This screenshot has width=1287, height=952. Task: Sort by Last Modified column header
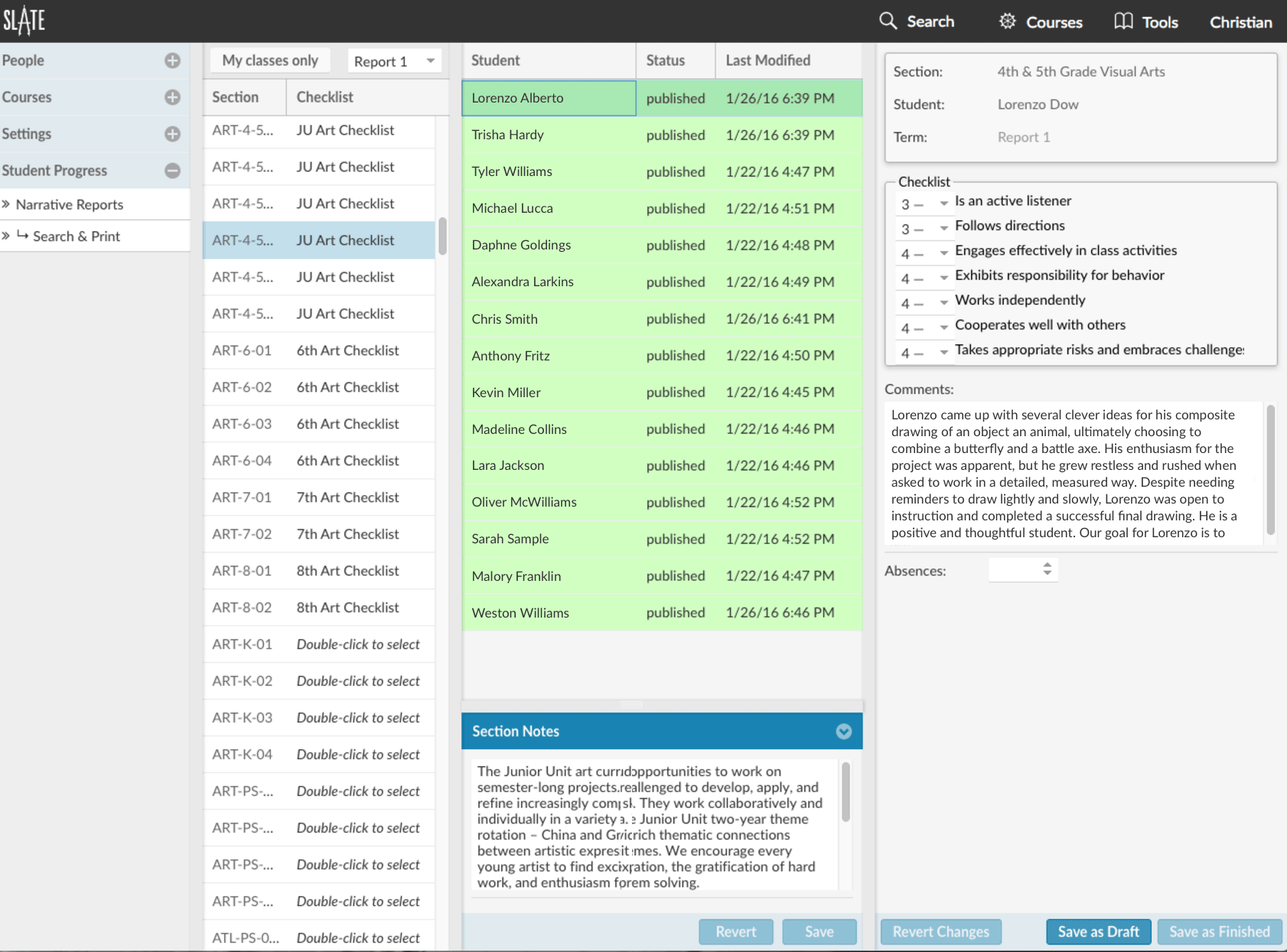pos(789,60)
